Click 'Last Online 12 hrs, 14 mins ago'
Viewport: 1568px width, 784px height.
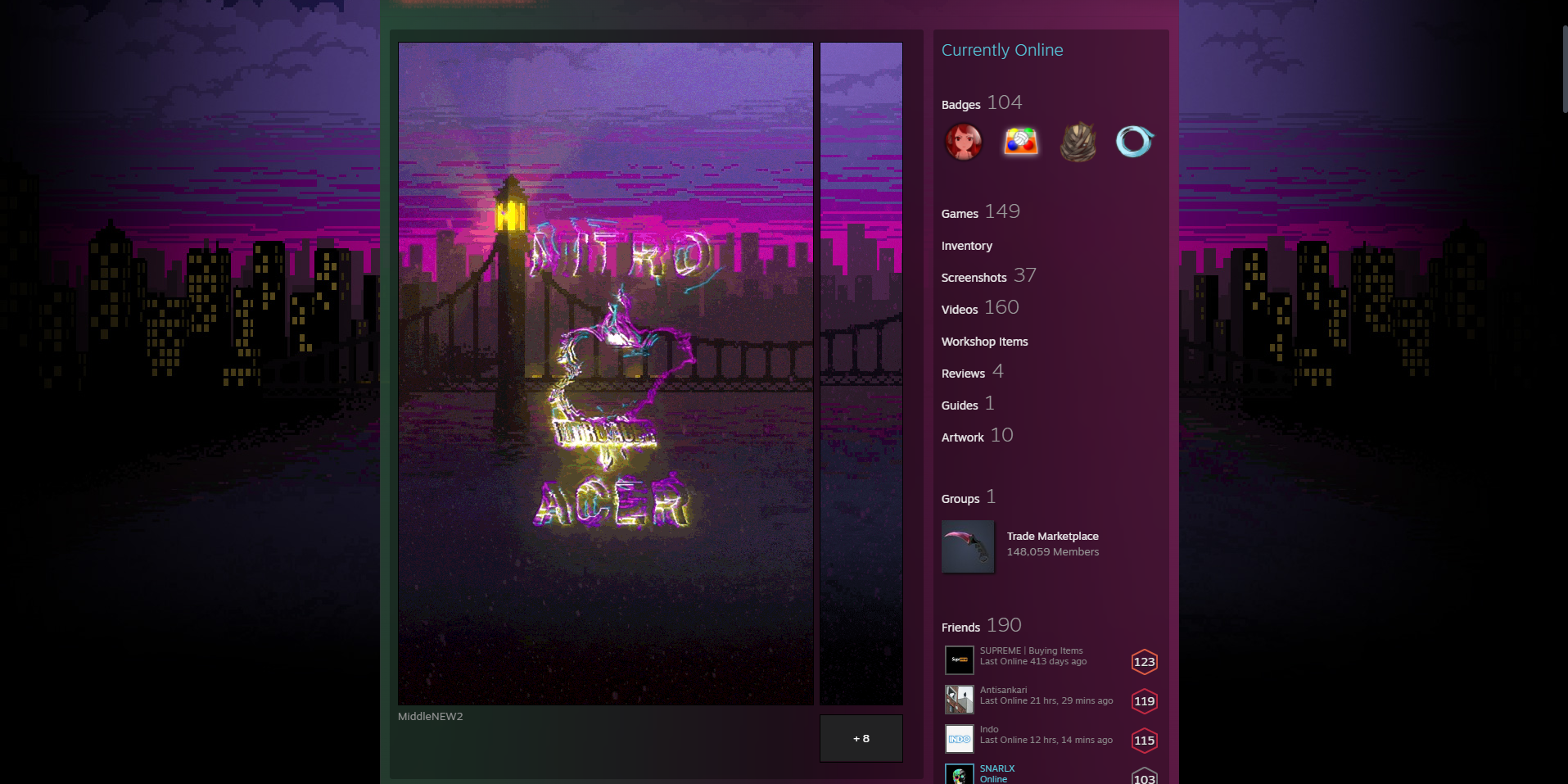point(1046,740)
